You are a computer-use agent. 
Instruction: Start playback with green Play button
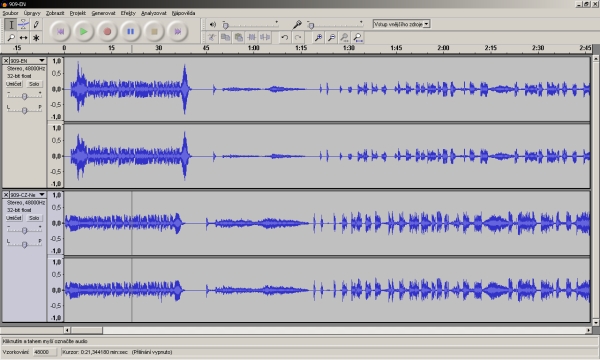pos(83,31)
